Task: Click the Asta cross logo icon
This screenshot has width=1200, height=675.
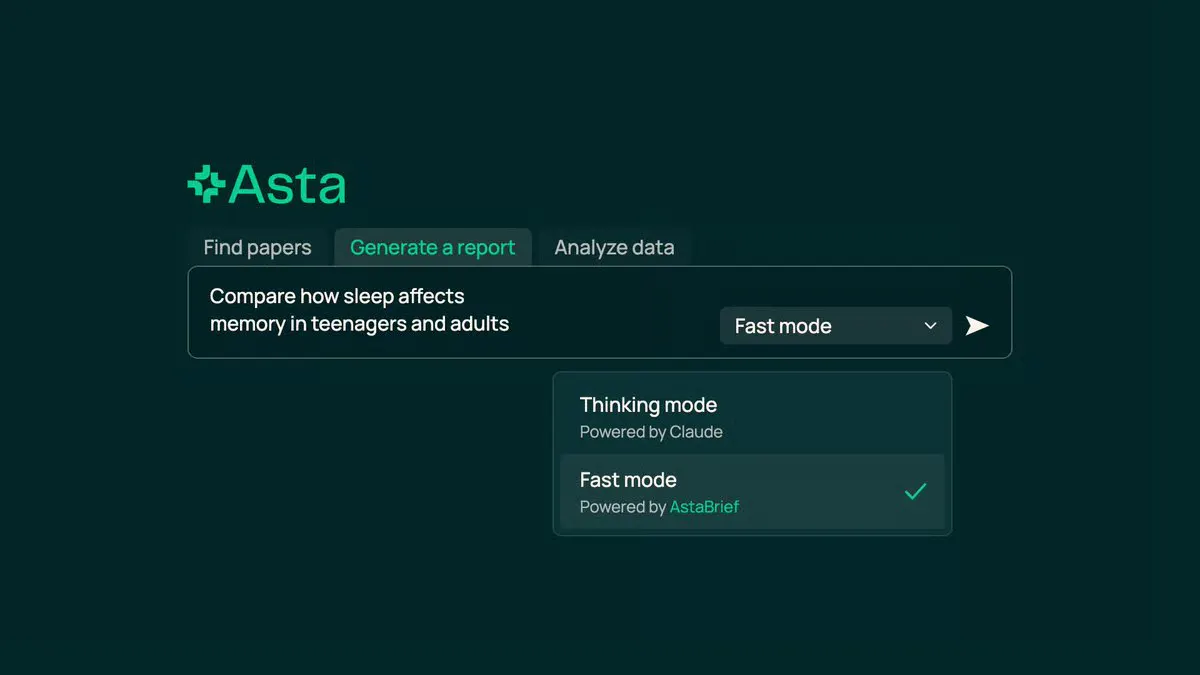Action: [x=206, y=185]
